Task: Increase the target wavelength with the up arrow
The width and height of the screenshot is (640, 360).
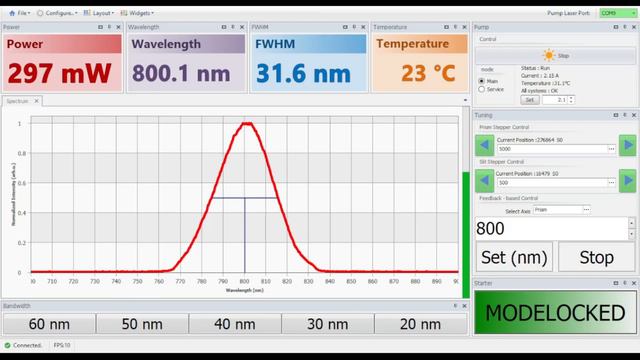Action: click(x=632, y=223)
